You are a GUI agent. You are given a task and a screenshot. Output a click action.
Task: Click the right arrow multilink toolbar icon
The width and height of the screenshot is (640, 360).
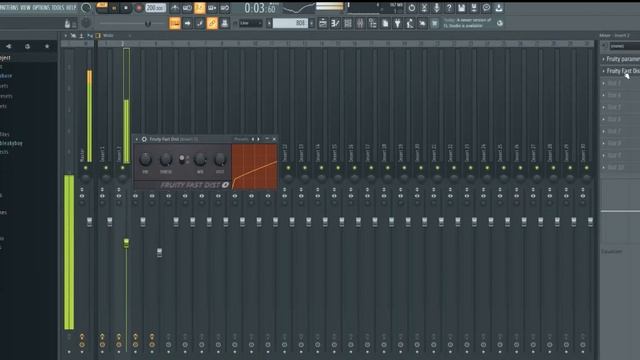pyautogui.click(x=187, y=23)
